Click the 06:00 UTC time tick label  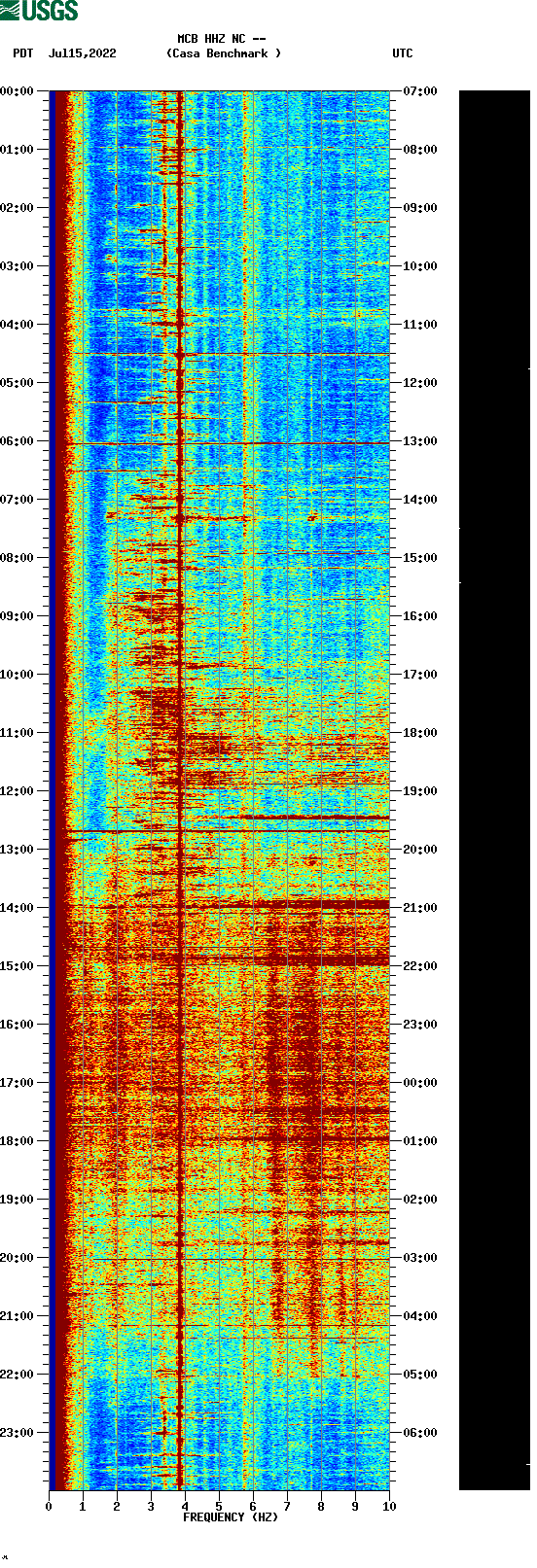click(x=420, y=1433)
